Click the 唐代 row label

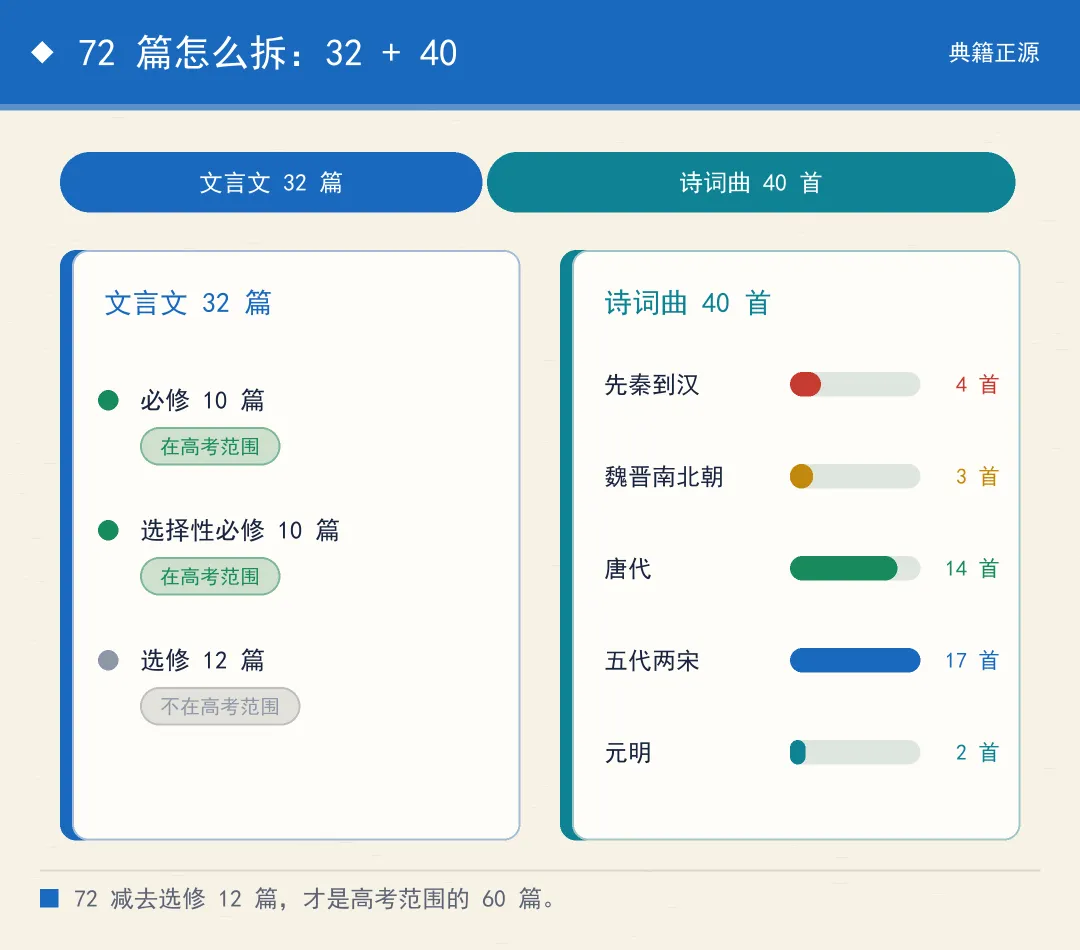627,568
